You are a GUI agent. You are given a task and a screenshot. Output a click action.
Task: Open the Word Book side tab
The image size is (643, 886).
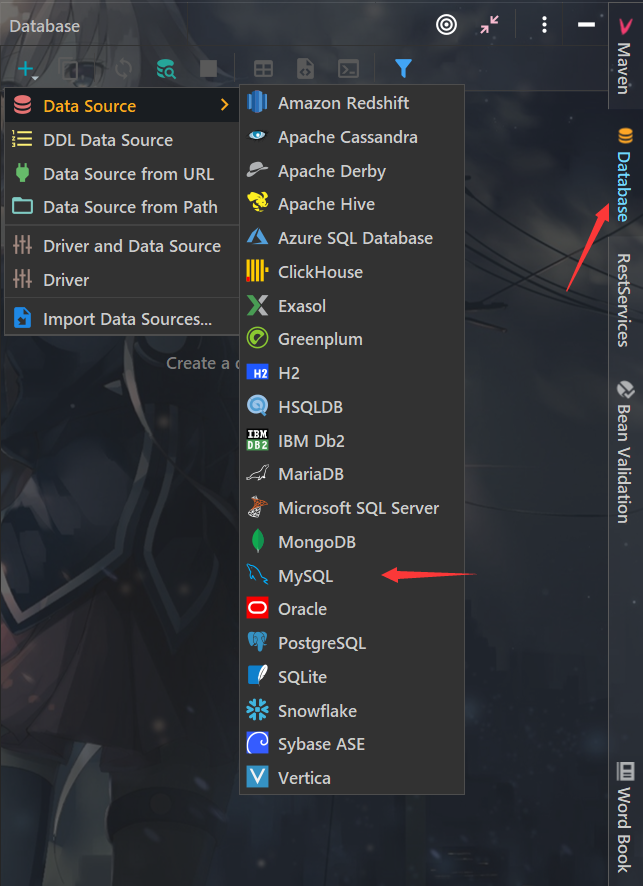624,817
